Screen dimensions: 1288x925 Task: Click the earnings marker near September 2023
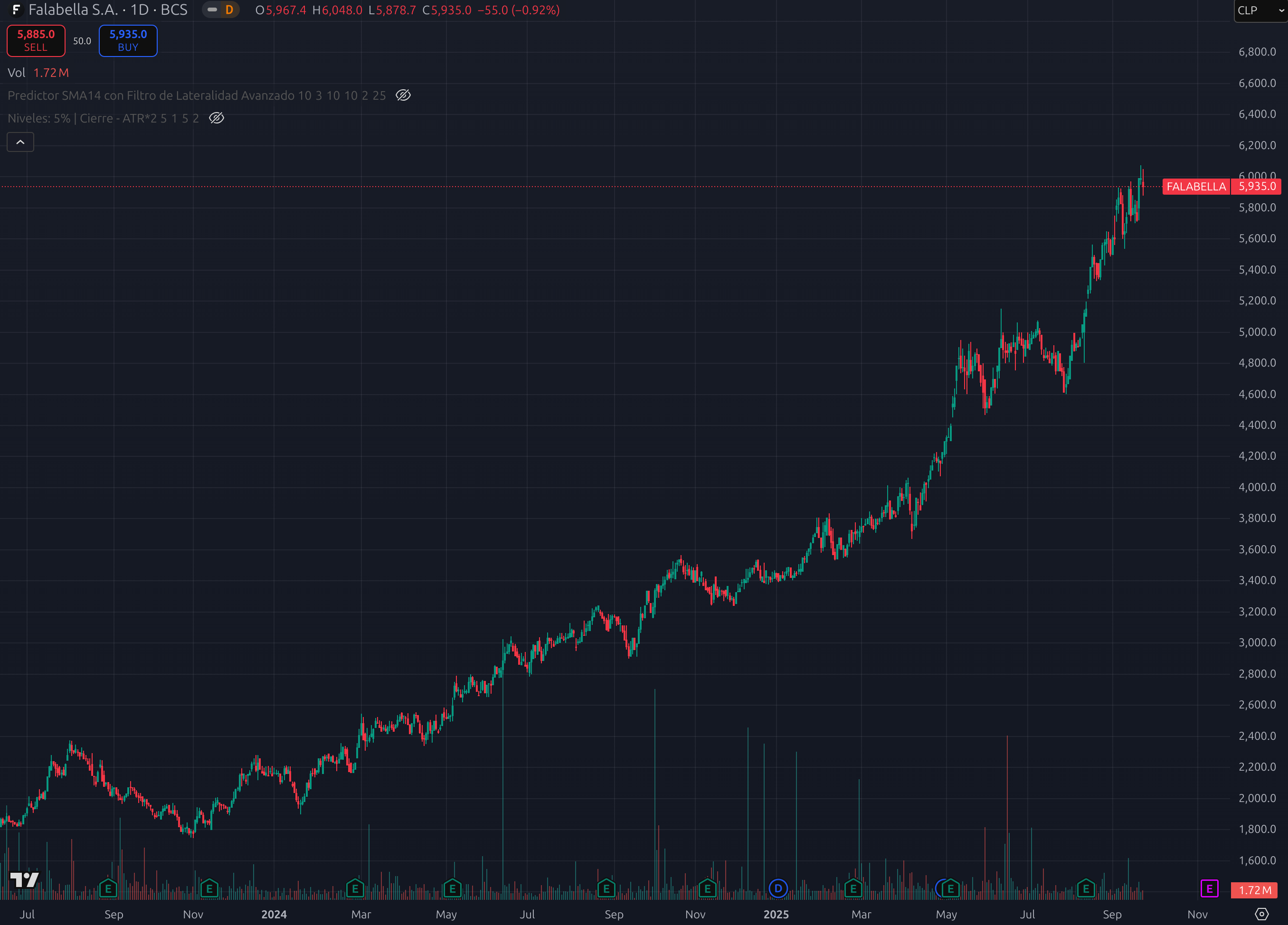click(x=108, y=888)
